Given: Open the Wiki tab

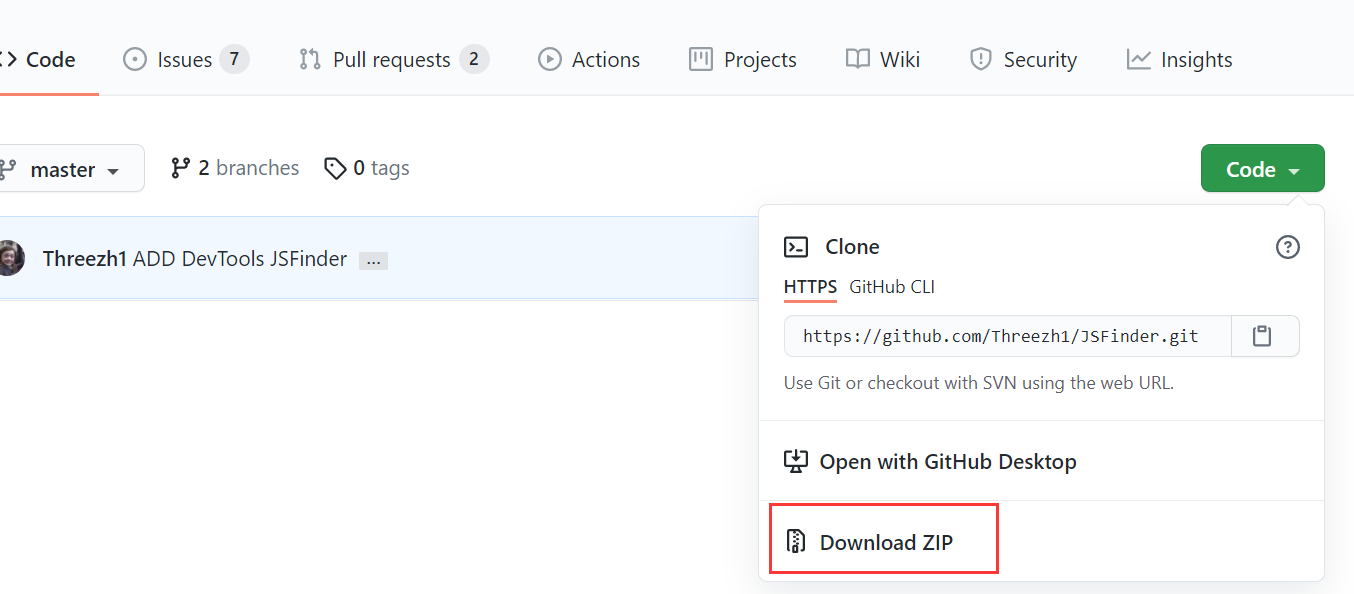Looking at the screenshot, I should coord(883,60).
